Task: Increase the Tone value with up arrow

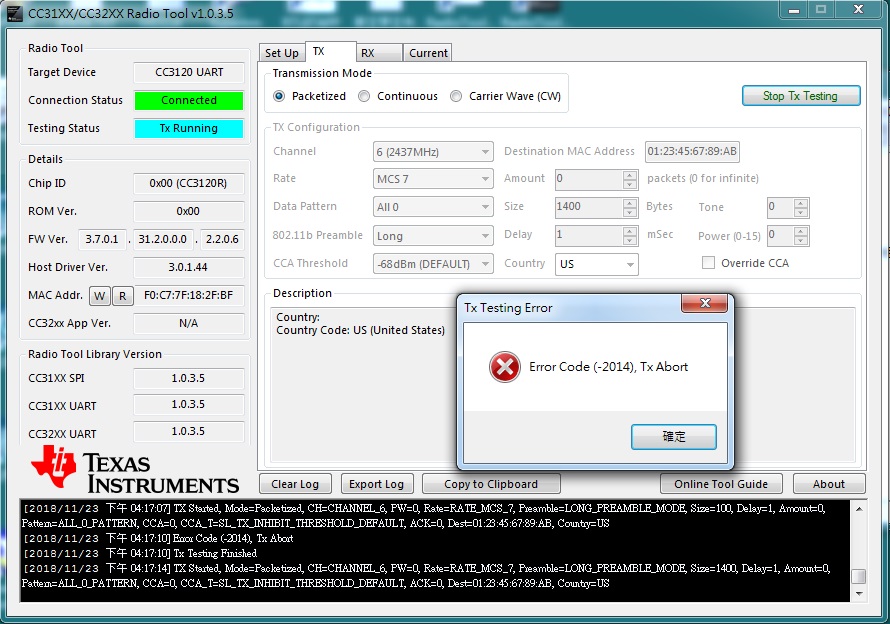Action: [x=801, y=203]
